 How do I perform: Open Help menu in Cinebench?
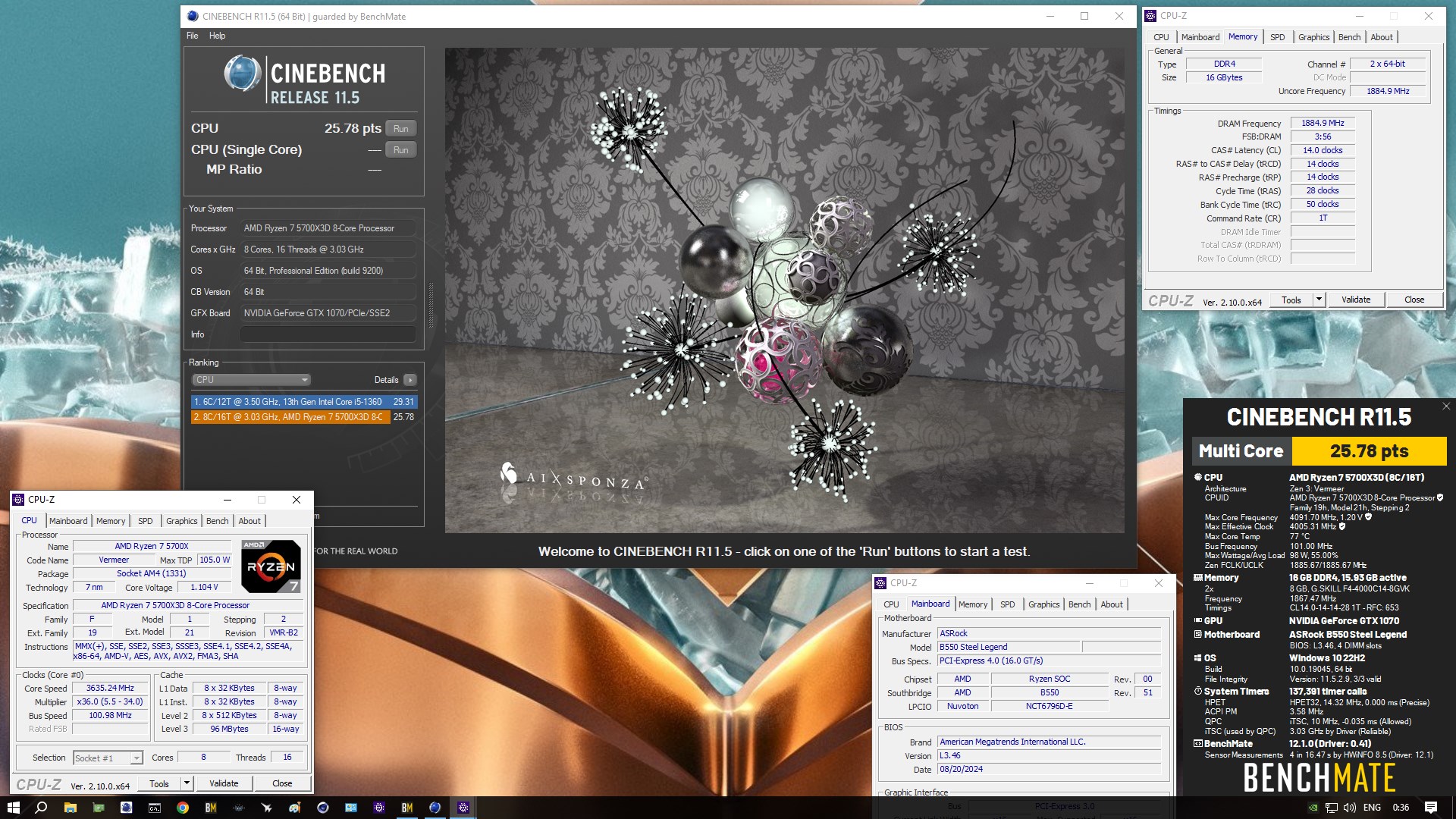click(218, 36)
